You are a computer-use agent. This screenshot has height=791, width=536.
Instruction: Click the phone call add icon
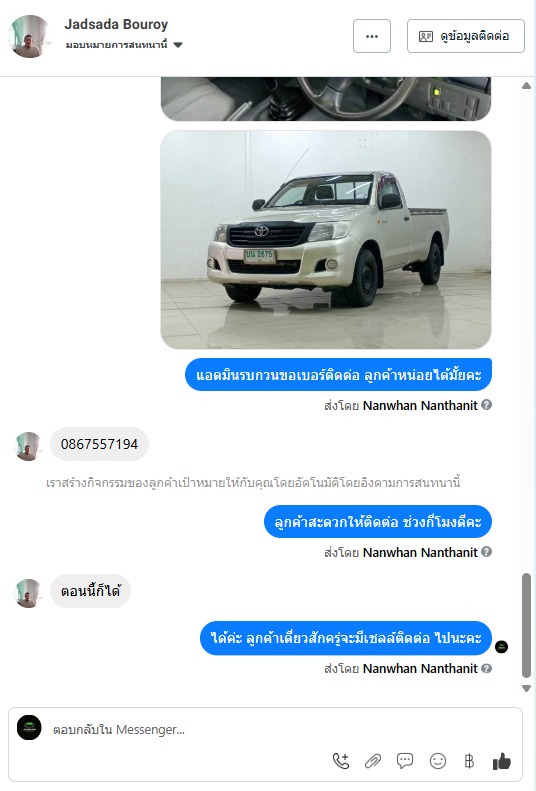pos(341,761)
